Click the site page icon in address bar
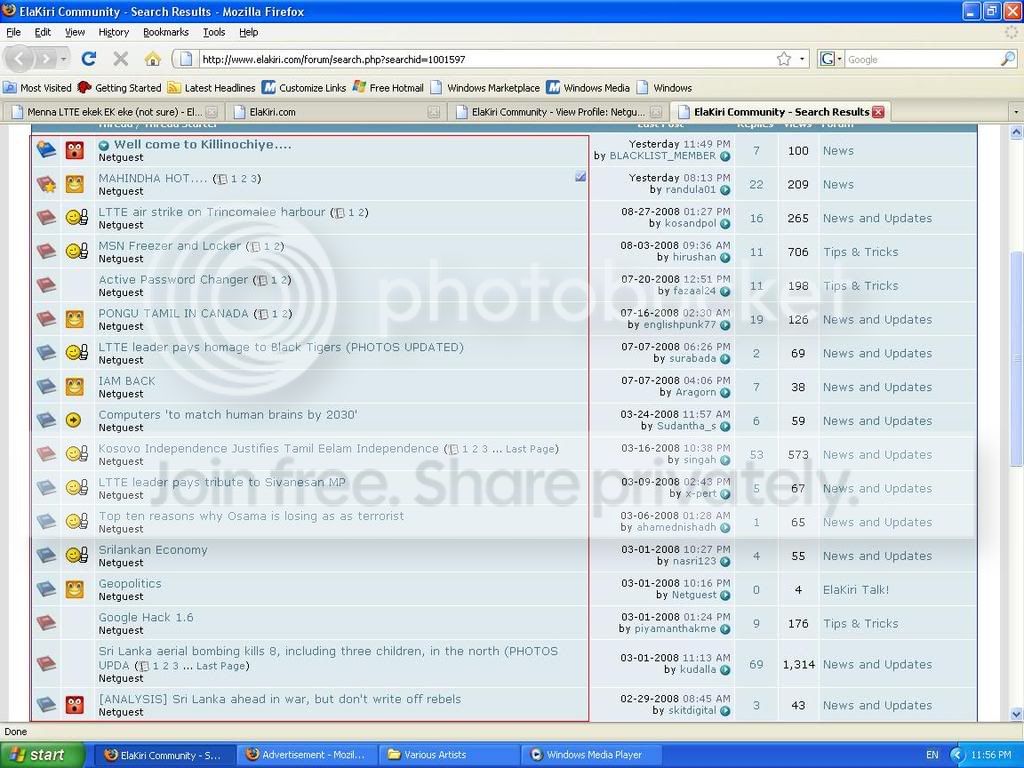1024x768 pixels. 186,59
